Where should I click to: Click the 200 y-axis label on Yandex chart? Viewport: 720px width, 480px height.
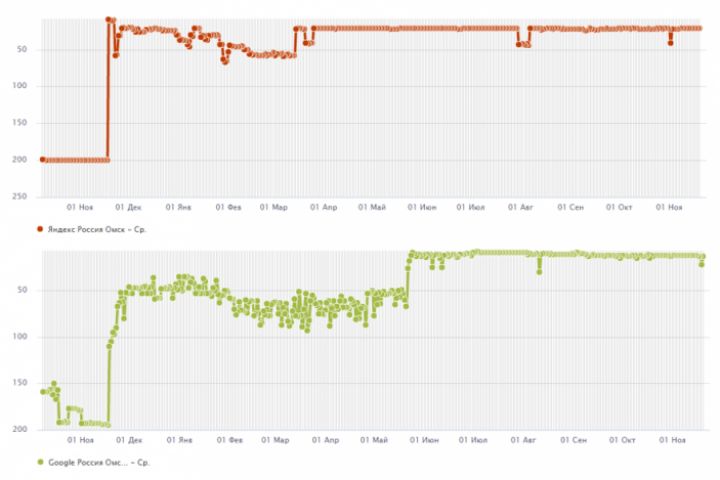(x=19, y=160)
